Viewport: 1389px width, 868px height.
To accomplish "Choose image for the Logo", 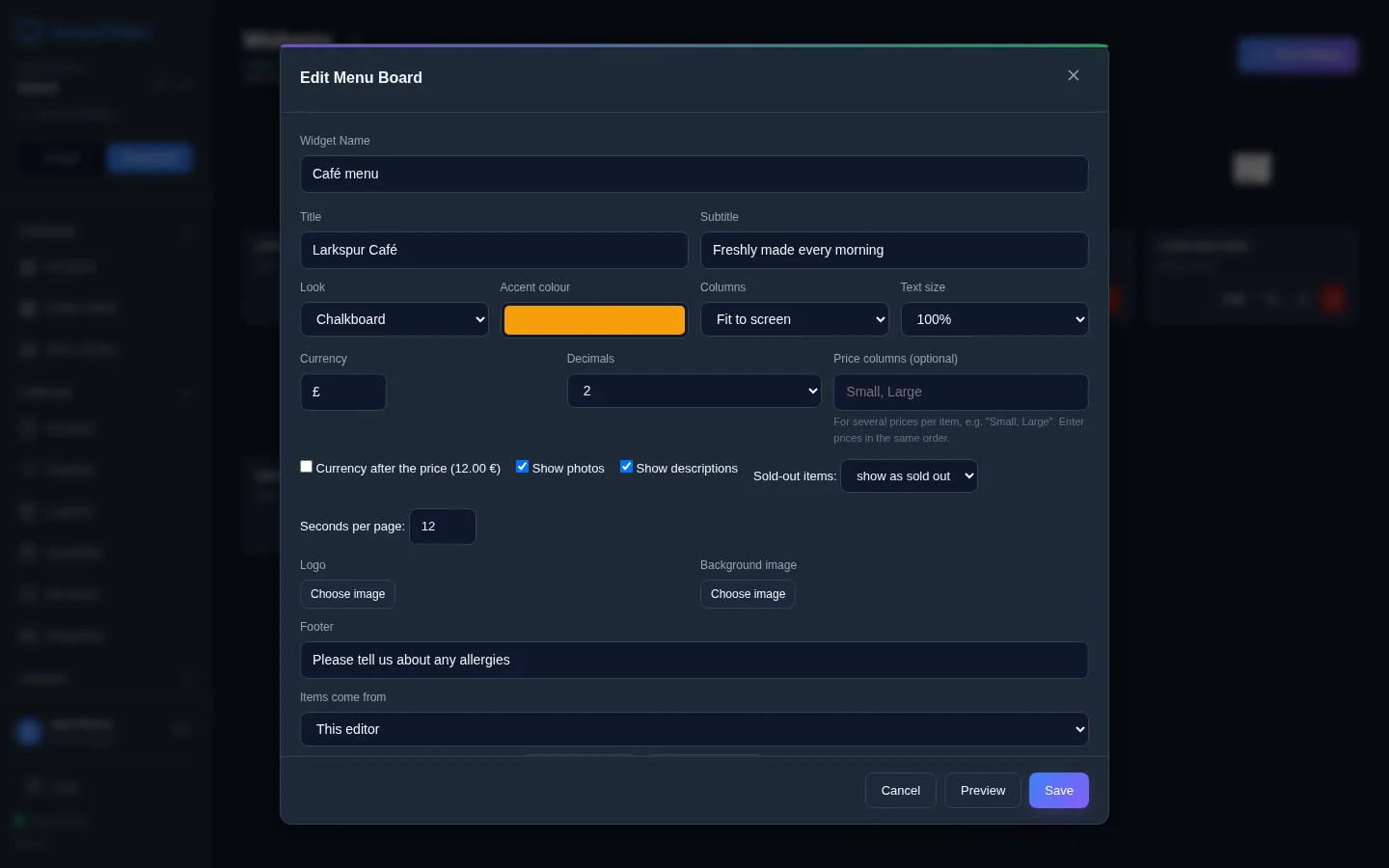I will pos(347,594).
